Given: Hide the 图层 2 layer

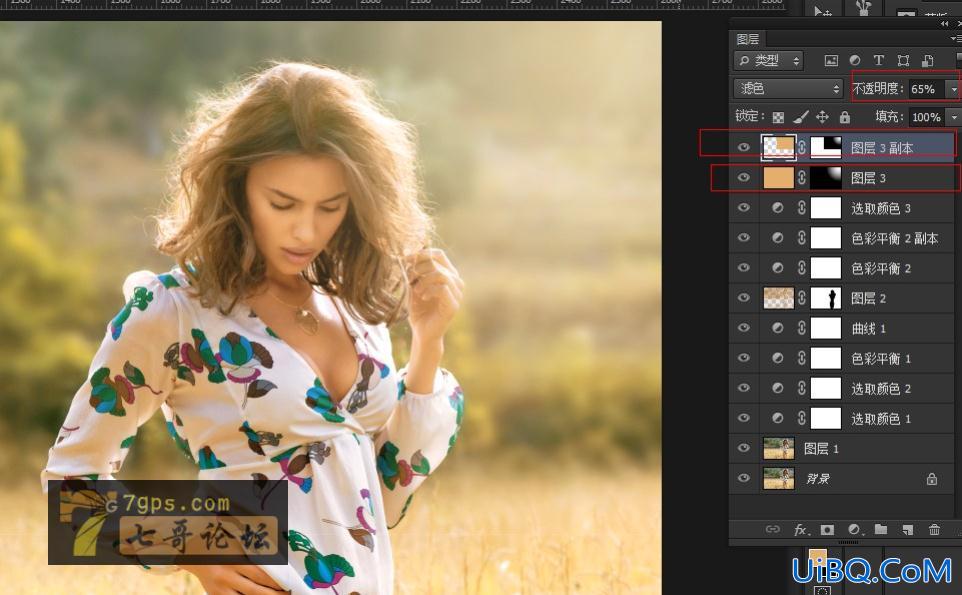Looking at the screenshot, I should click(x=744, y=298).
